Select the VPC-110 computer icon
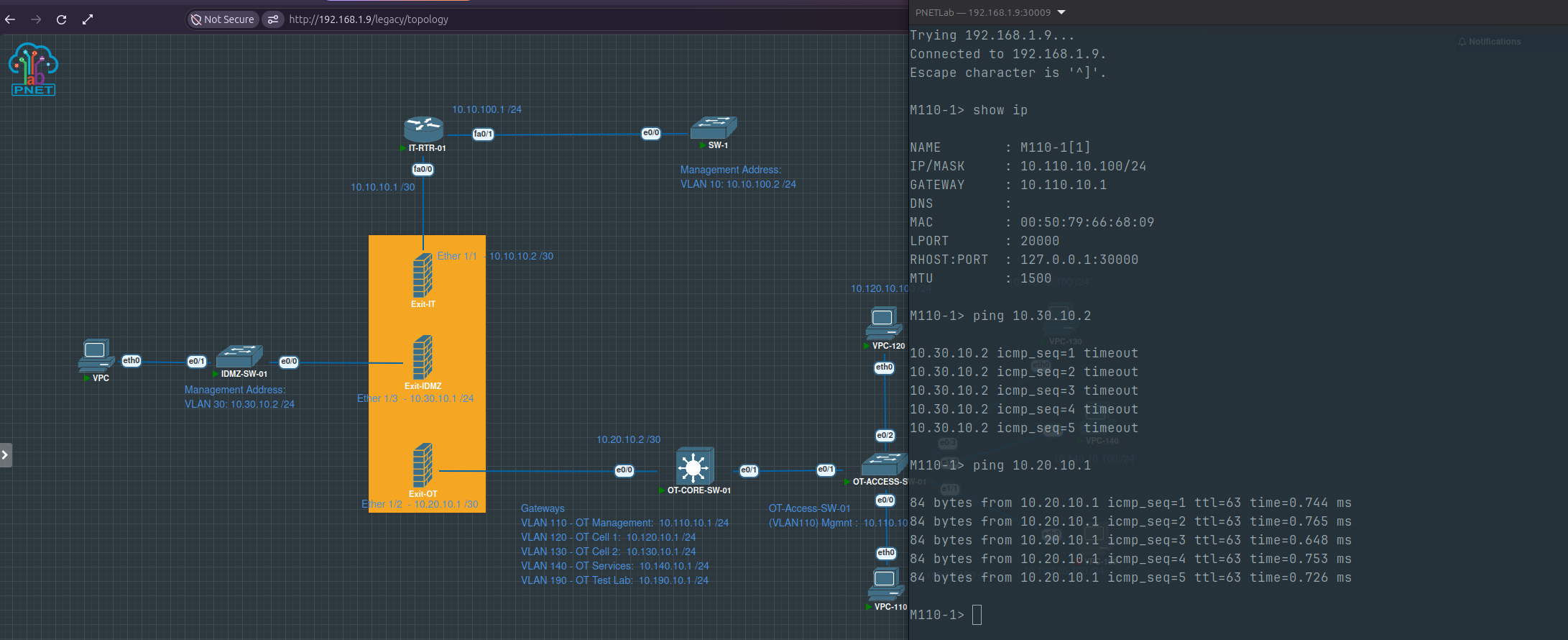 tap(885, 584)
